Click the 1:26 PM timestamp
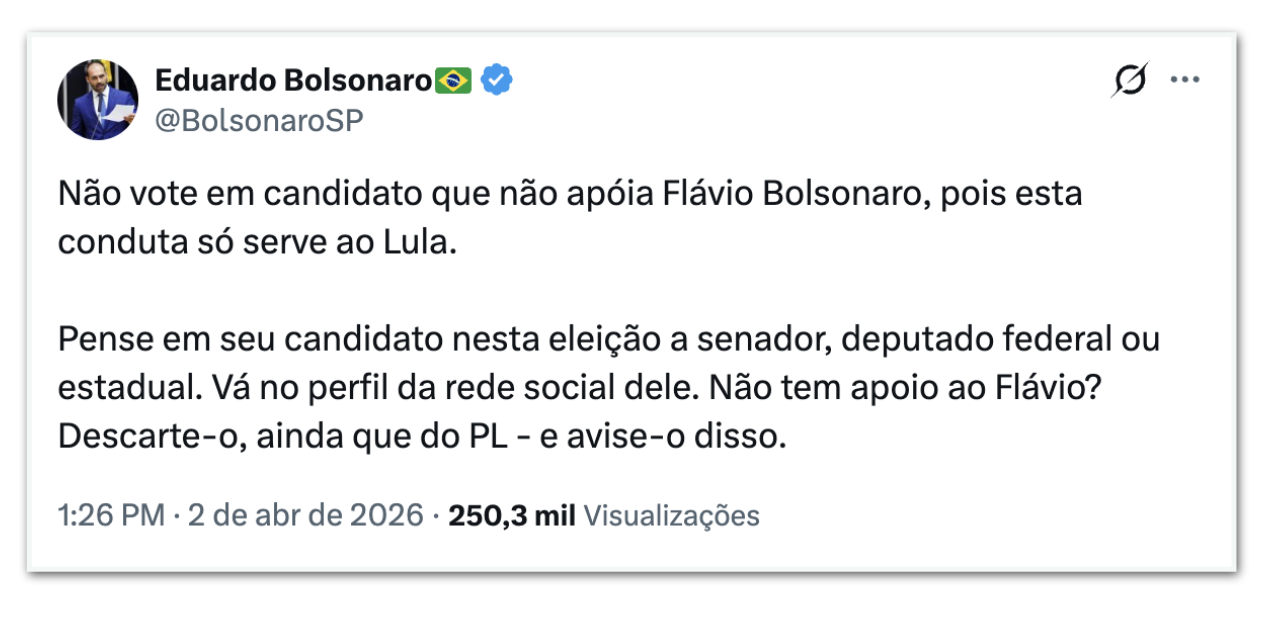Image resolution: width=1288 pixels, height=636 pixels. point(110,516)
